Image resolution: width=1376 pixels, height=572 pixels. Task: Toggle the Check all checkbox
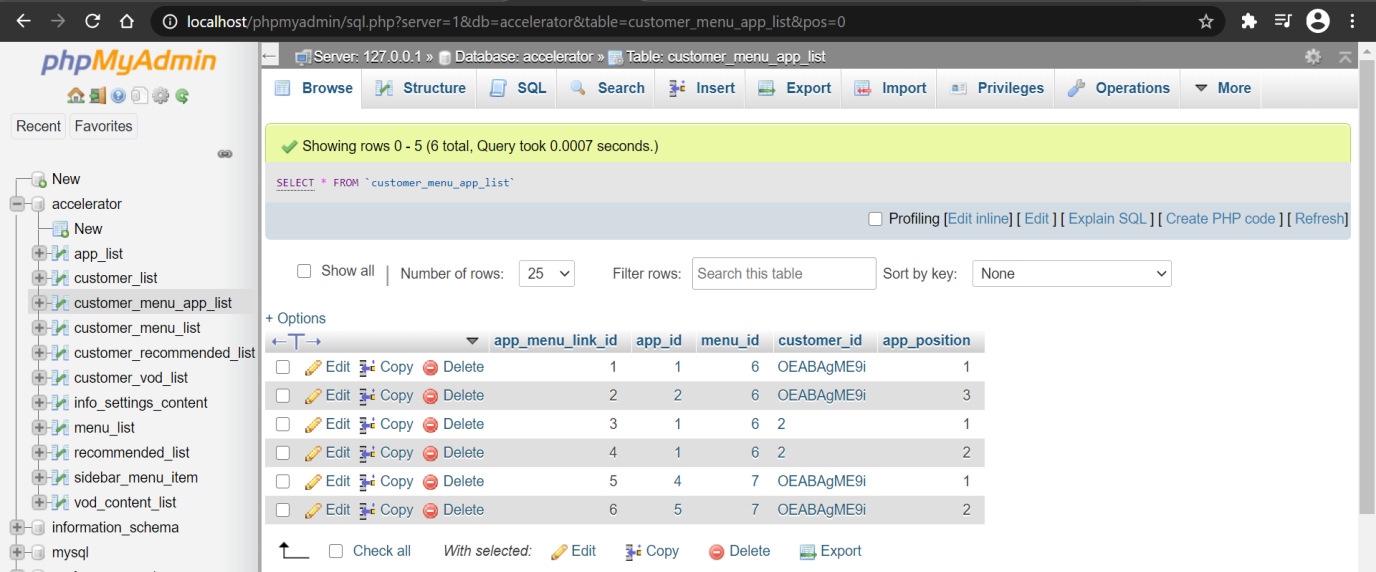click(336, 551)
